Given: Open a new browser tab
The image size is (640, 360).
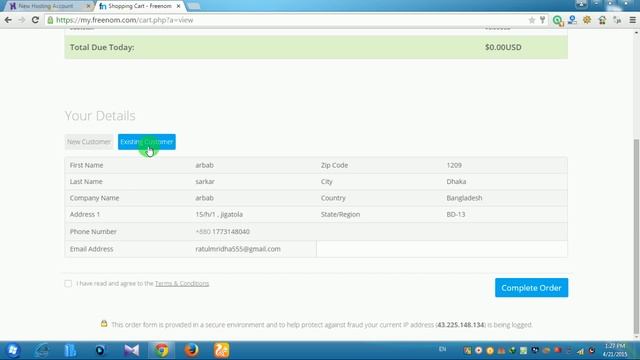Looking at the screenshot, I should coord(194,6).
